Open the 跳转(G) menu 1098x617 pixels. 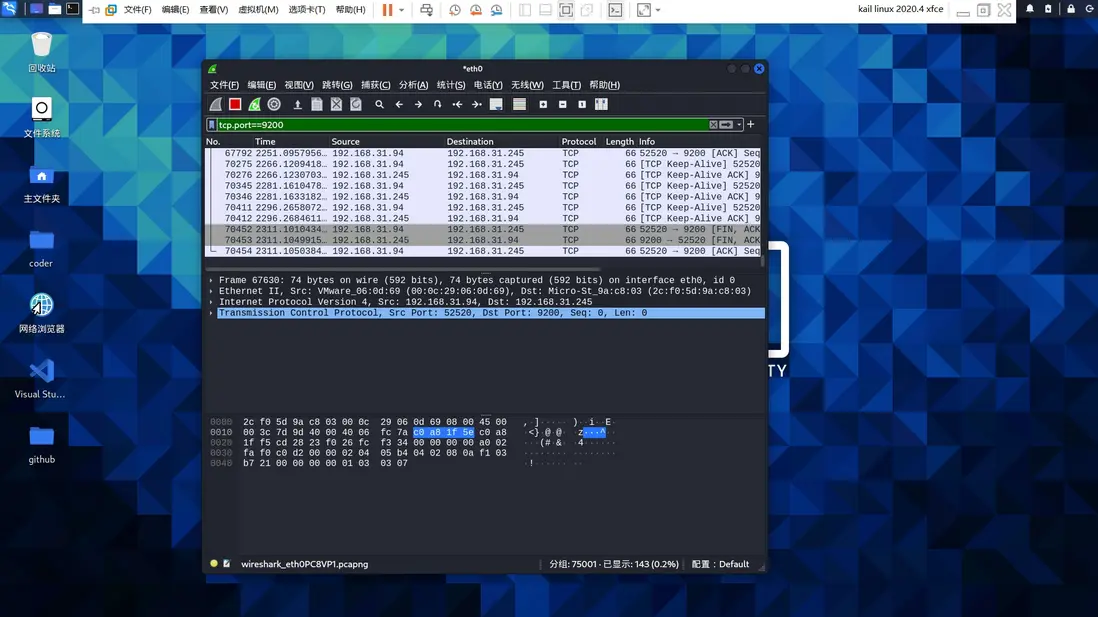338,85
